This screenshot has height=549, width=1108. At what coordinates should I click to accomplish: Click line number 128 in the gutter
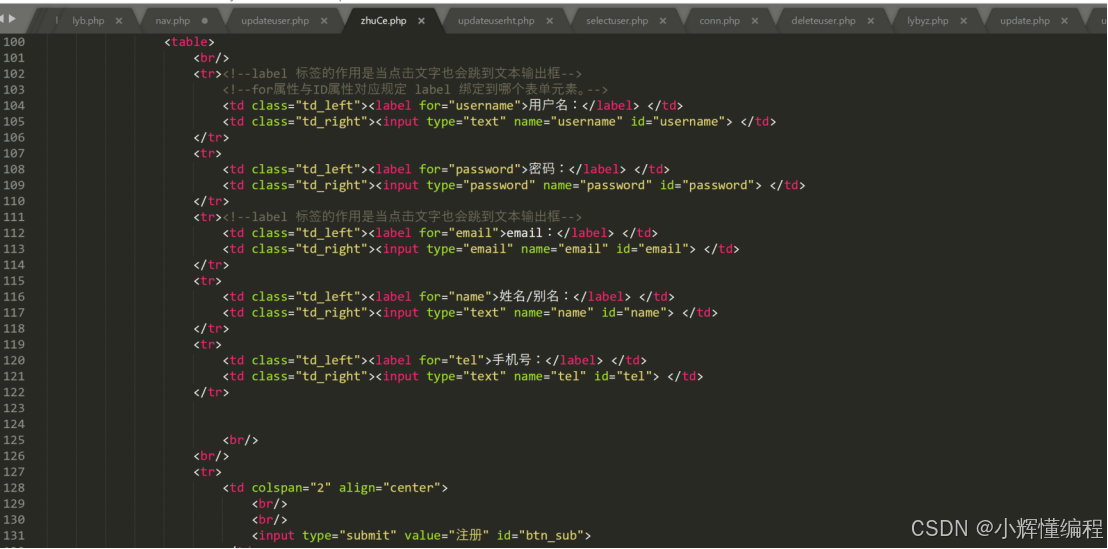[14, 488]
